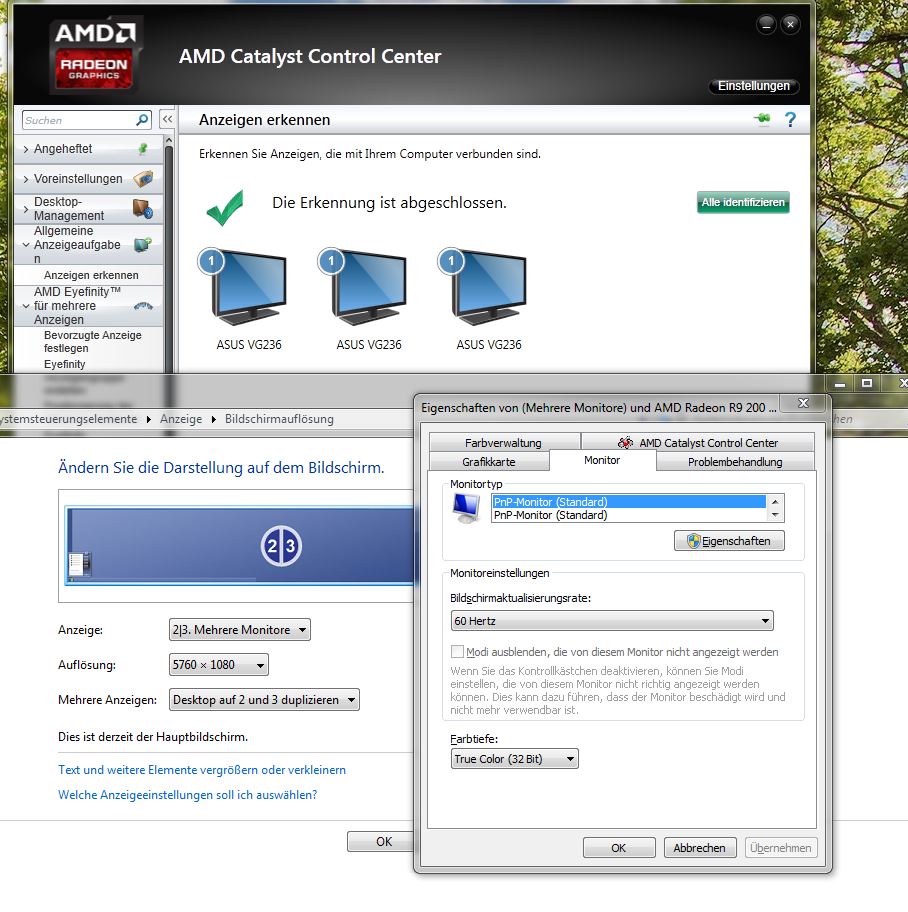Click the Alle identifizieren button
Screen dimensions: 908x912
point(743,202)
